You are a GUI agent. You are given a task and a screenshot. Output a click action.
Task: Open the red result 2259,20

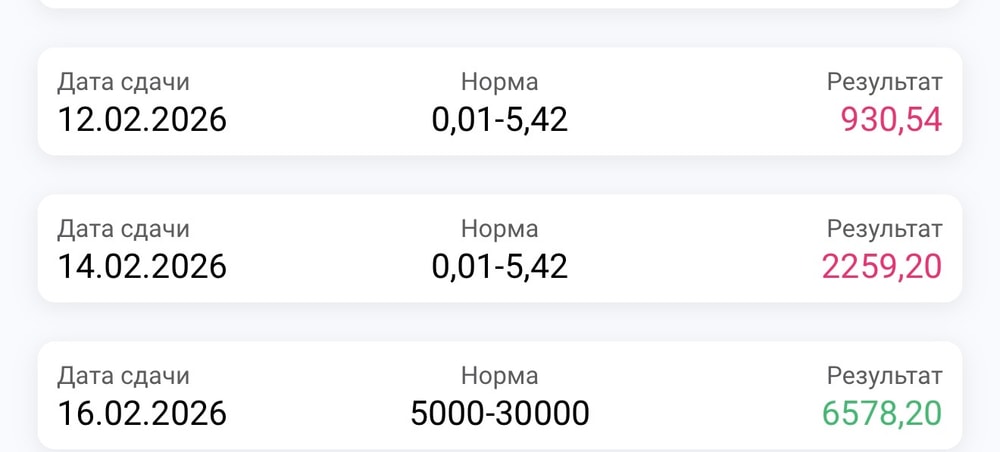(882, 266)
